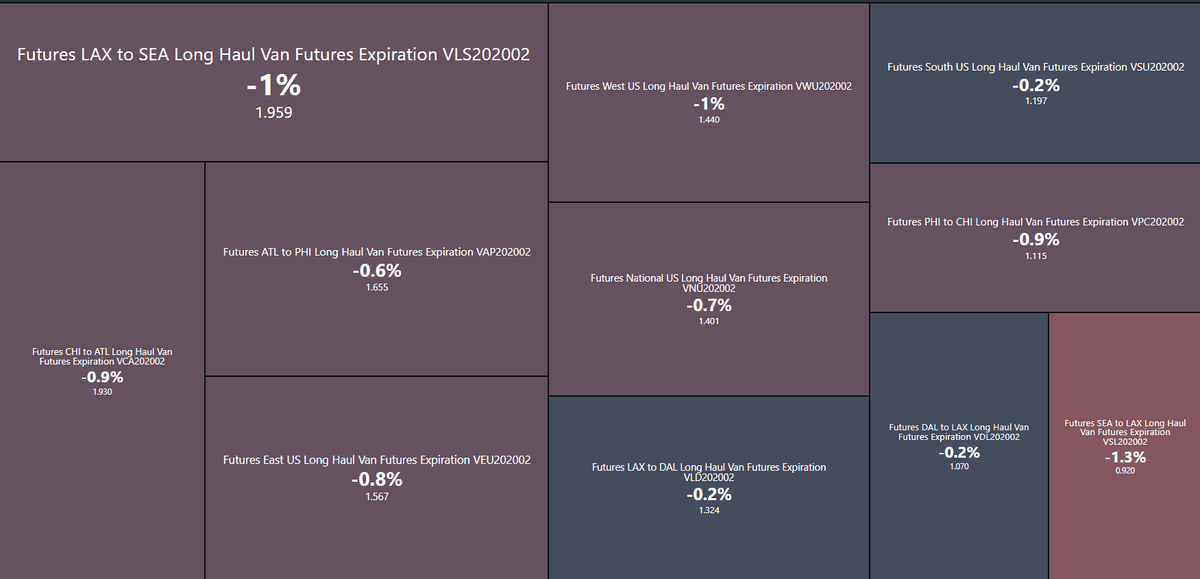Click the -0.6% change on ATL to PHI
Screen dimensions: 1200x579
[376, 271]
